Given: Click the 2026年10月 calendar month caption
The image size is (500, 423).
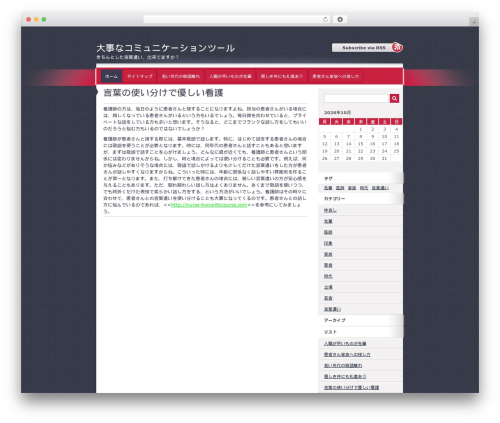Looking at the screenshot, I should [337, 113].
